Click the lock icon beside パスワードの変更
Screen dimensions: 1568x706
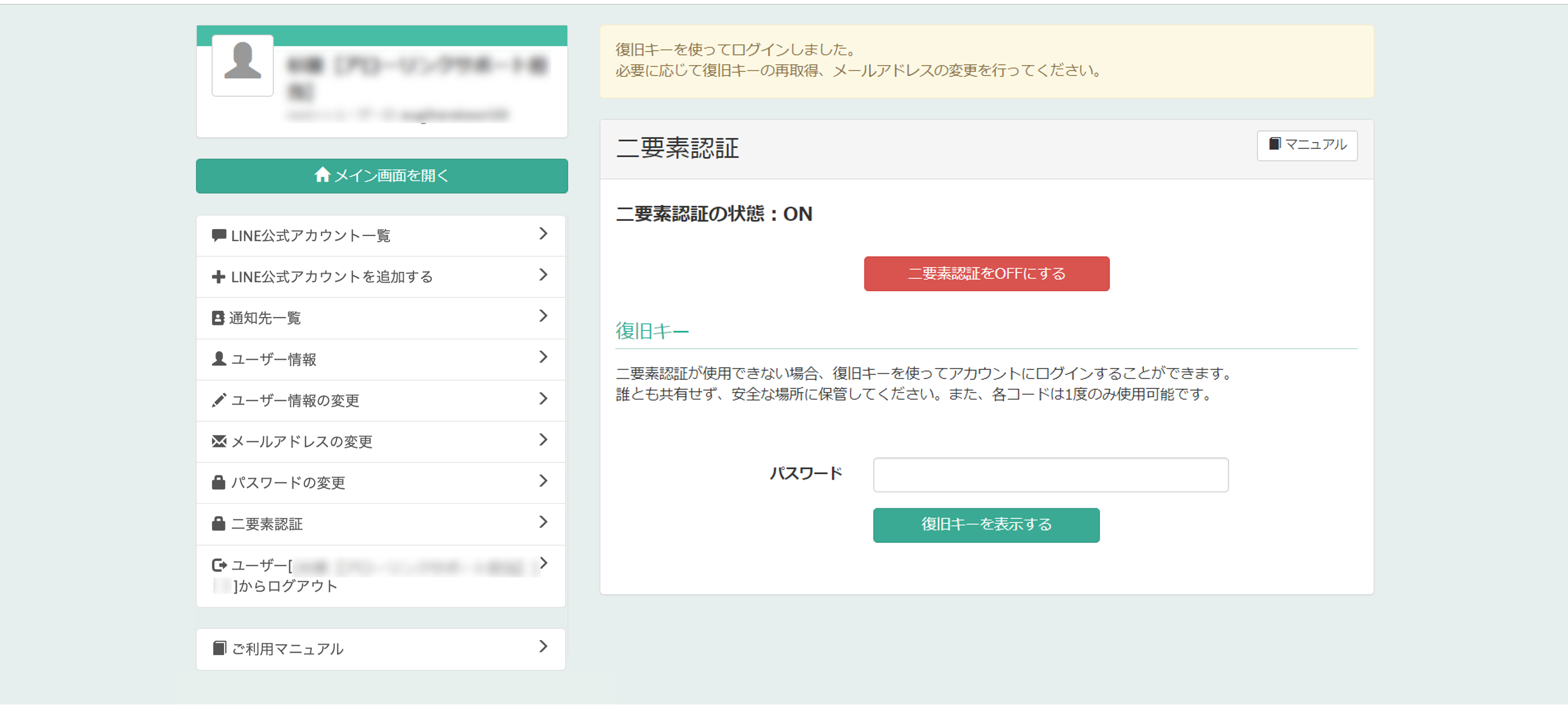click(x=218, y=482)
